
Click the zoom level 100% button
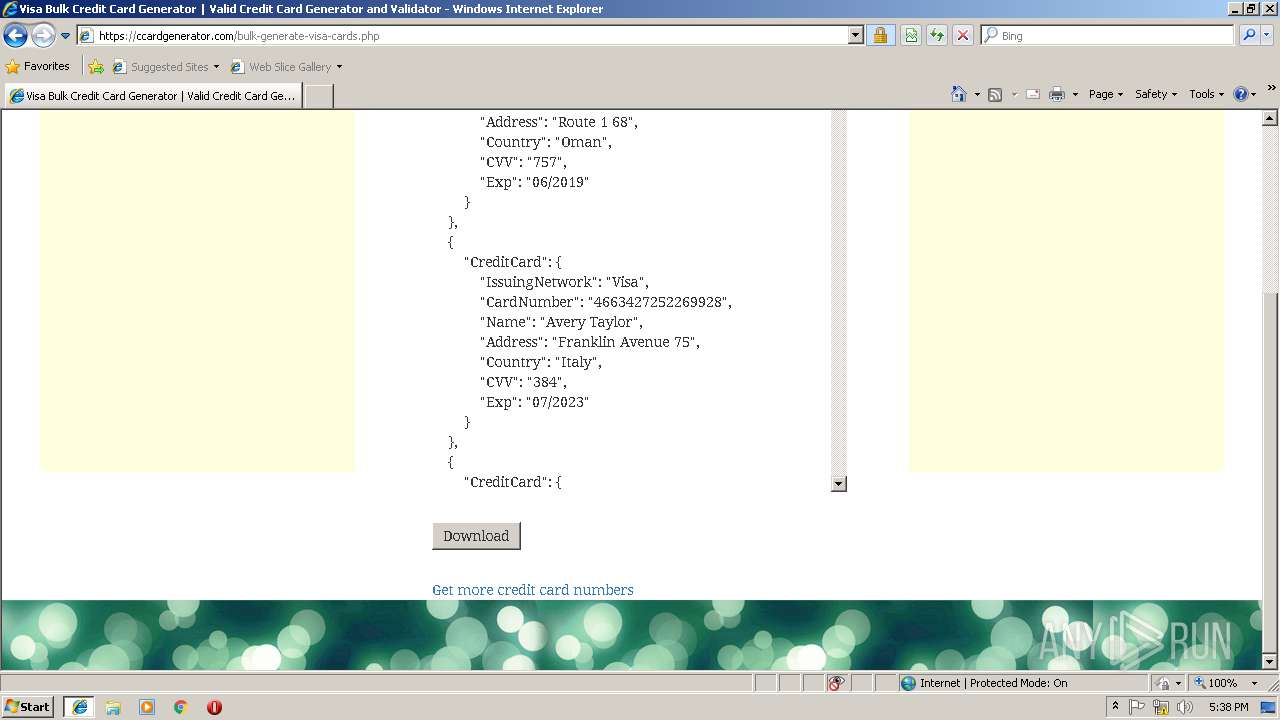pos(1216,683)
